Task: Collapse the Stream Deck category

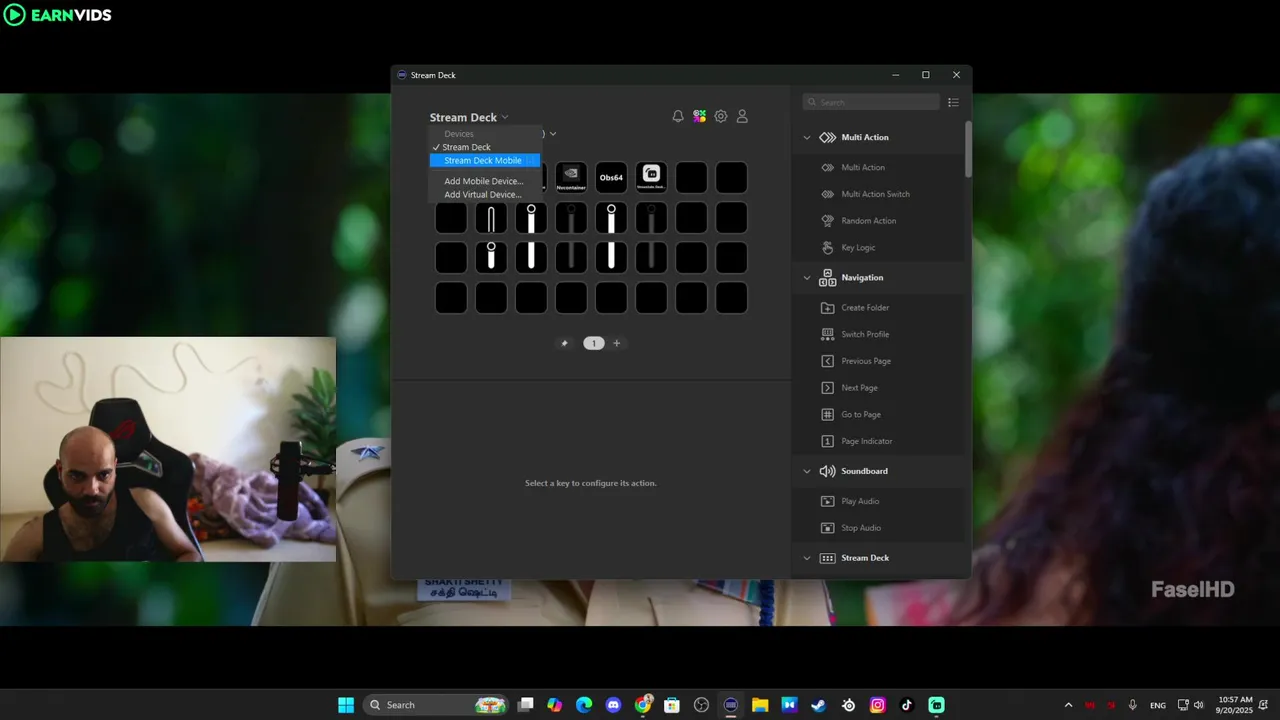Action: point(807,558)
